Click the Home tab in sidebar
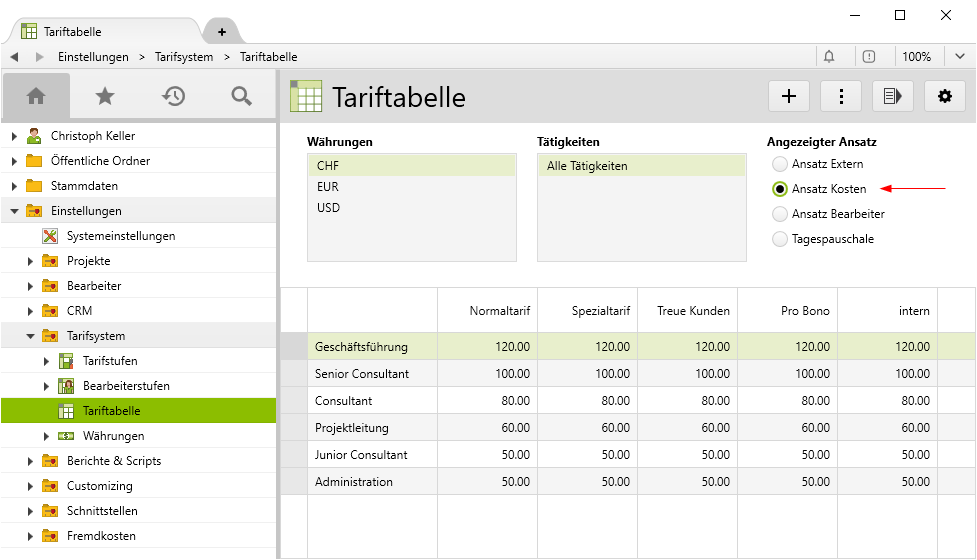Viewport: 977px width, 560px height. pyautogui.click(x=36, y=96)
